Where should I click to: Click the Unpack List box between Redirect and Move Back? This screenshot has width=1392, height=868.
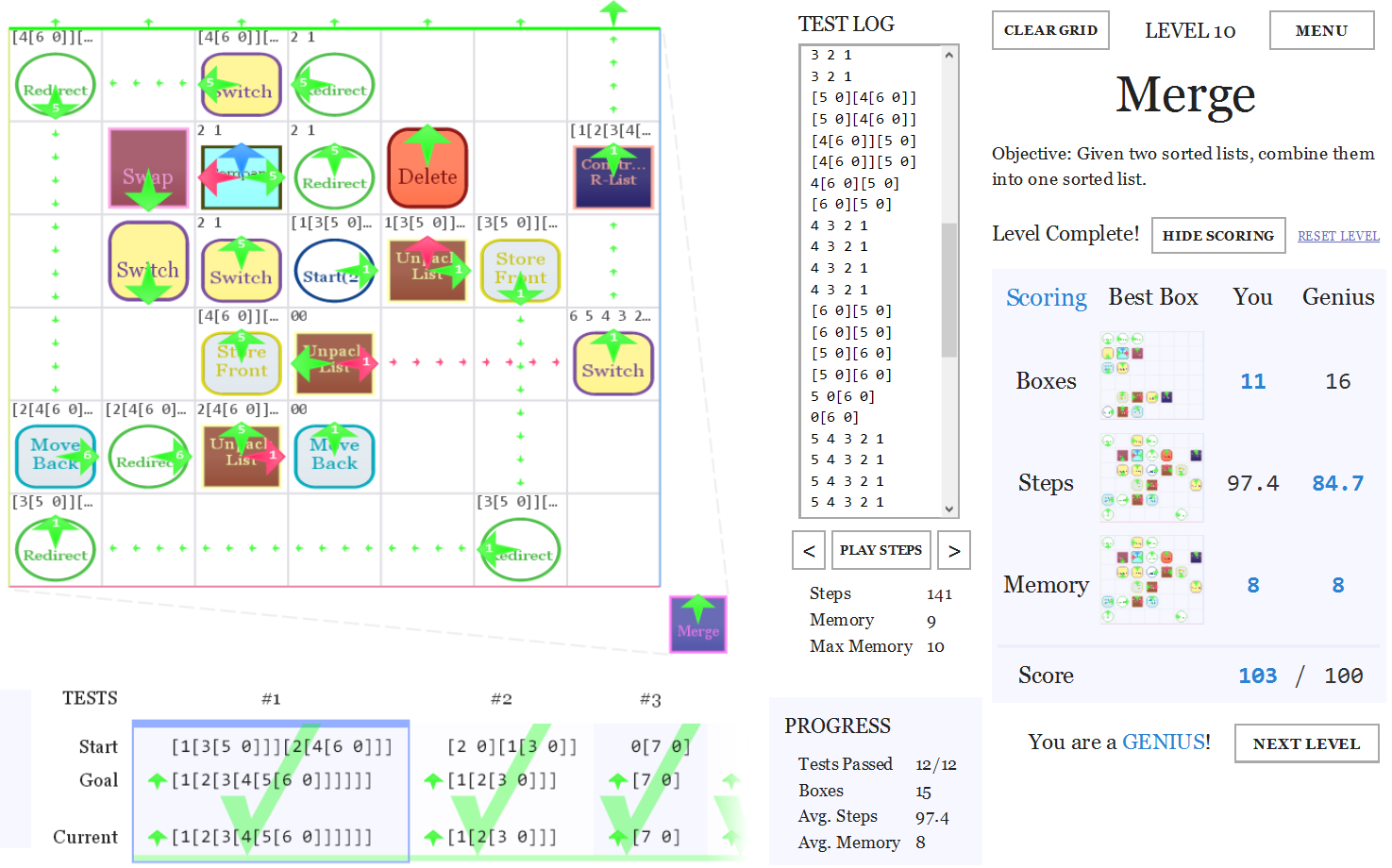tap(242, 457)
